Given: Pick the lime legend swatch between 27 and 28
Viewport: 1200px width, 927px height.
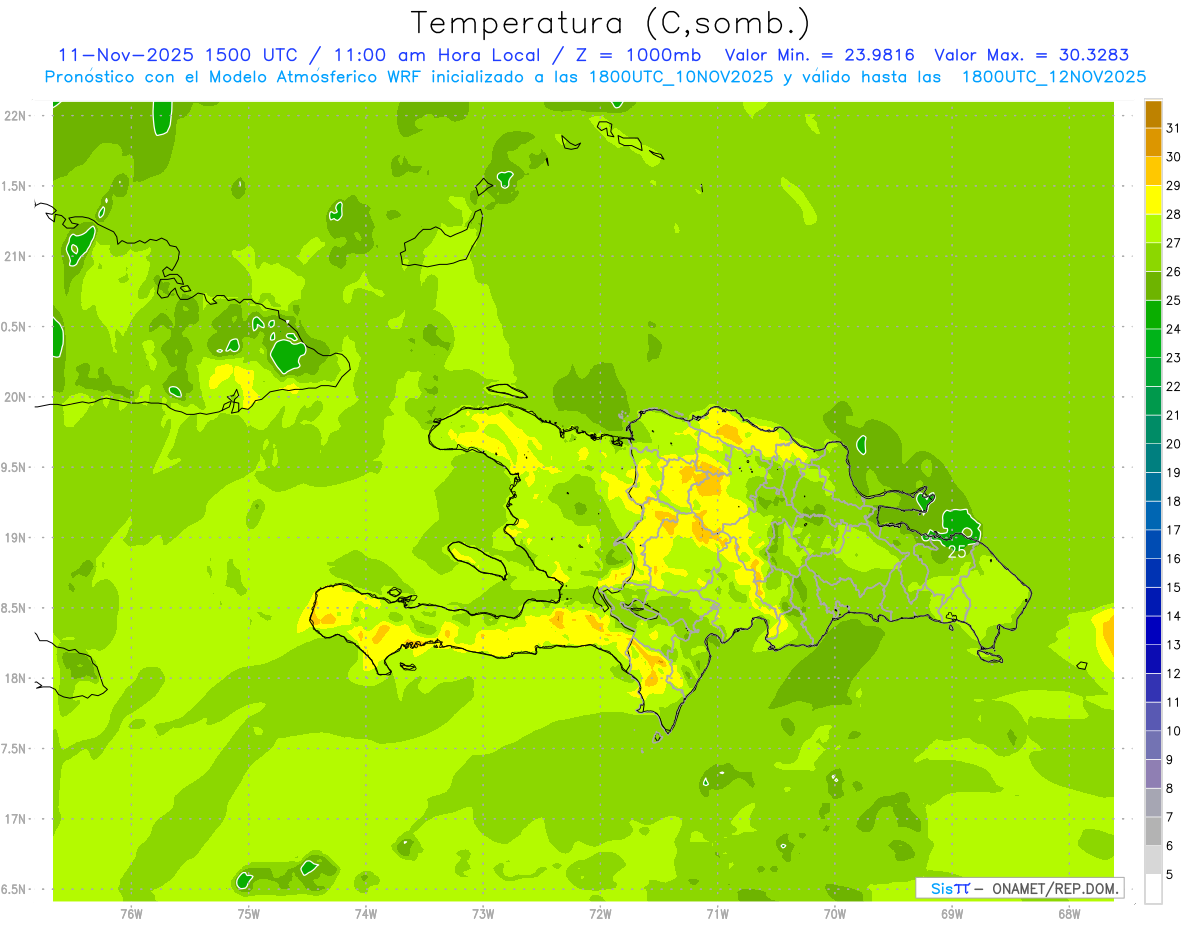Looking at the screenshot, I should pos(1153,229).
